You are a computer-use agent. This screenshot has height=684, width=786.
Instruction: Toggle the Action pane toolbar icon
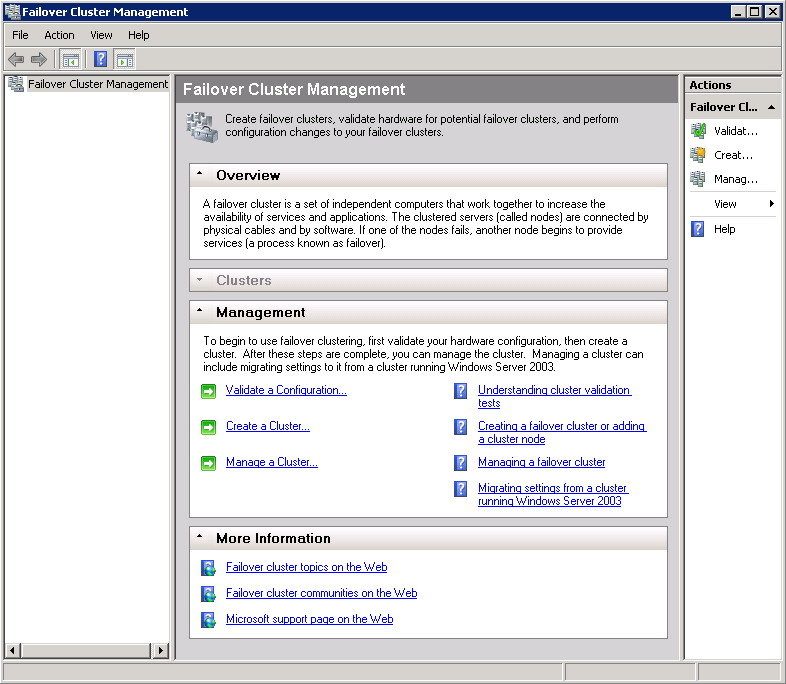point(125,60)
